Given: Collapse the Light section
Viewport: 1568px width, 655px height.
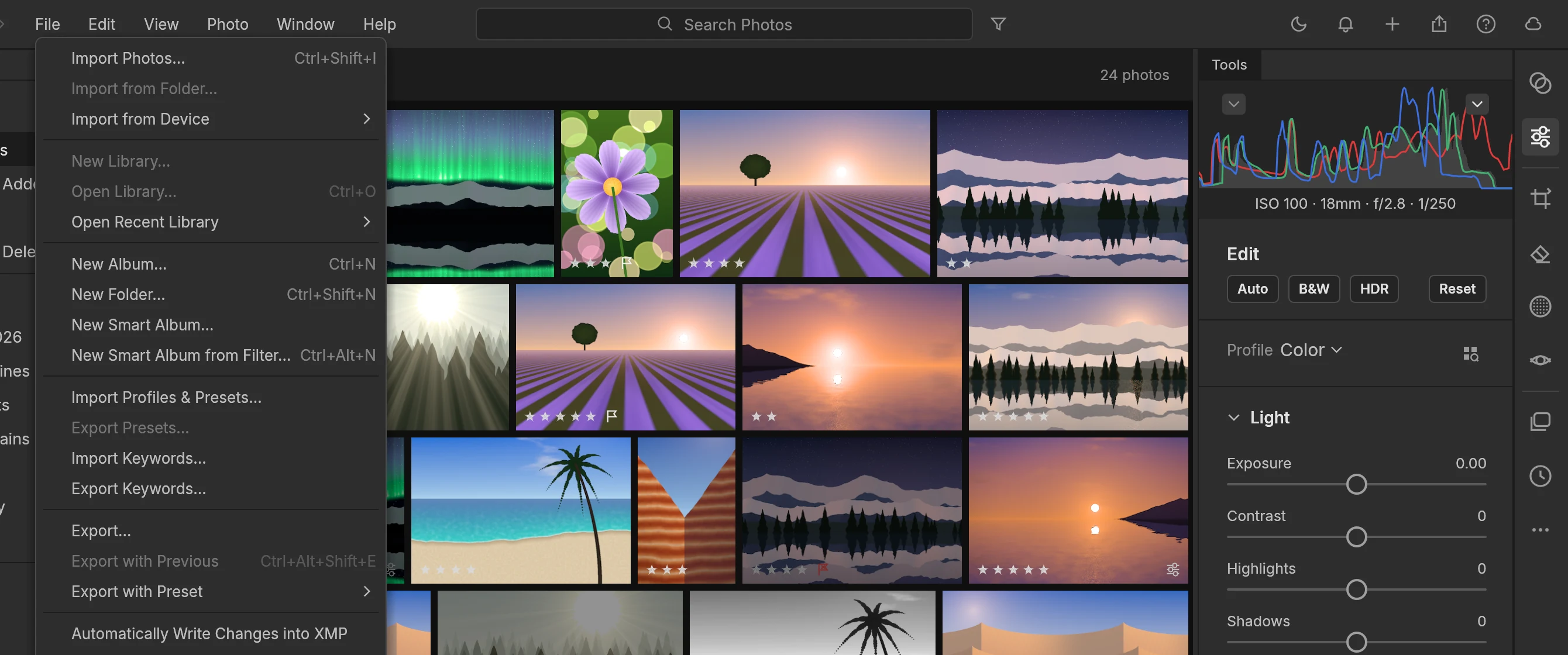Looking at the screenshot, I should [1233, 418].
